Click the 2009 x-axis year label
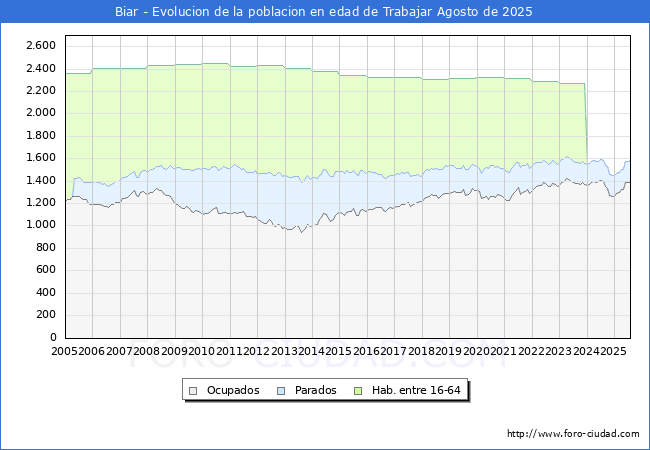Image resolution: width=650 pixels, height=450 pixels. pos(174,351)
